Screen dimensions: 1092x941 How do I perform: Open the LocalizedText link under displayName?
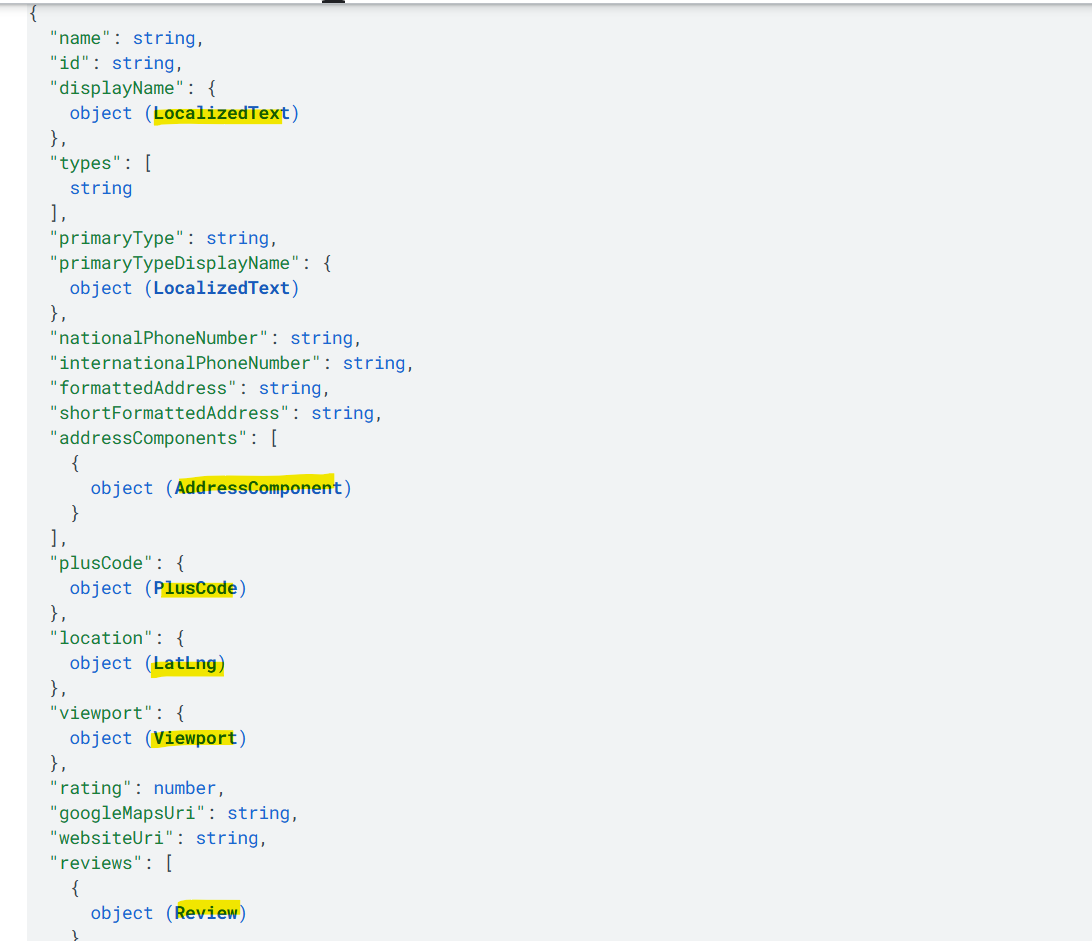(x=221, y=114)
